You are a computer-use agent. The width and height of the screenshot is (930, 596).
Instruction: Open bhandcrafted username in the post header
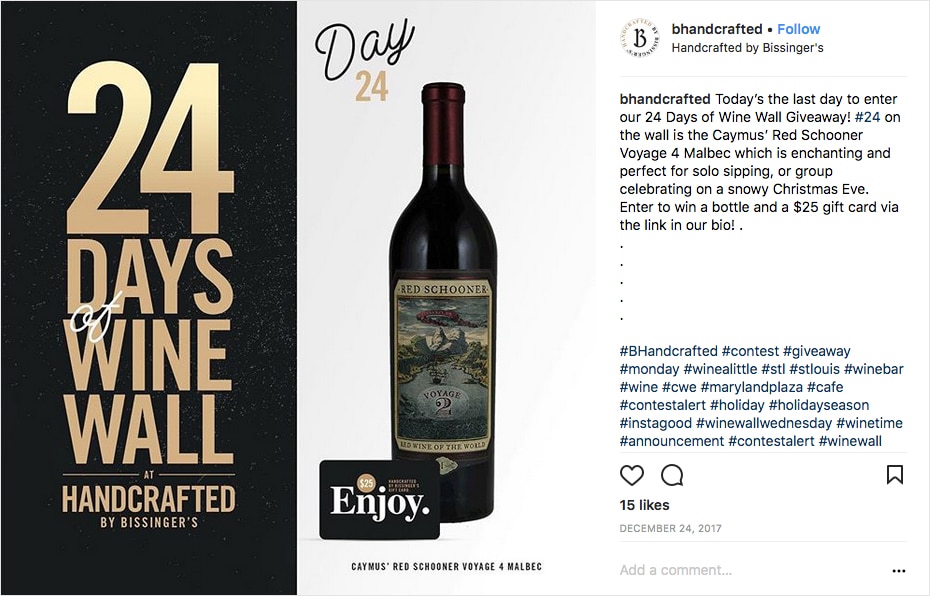716,29
